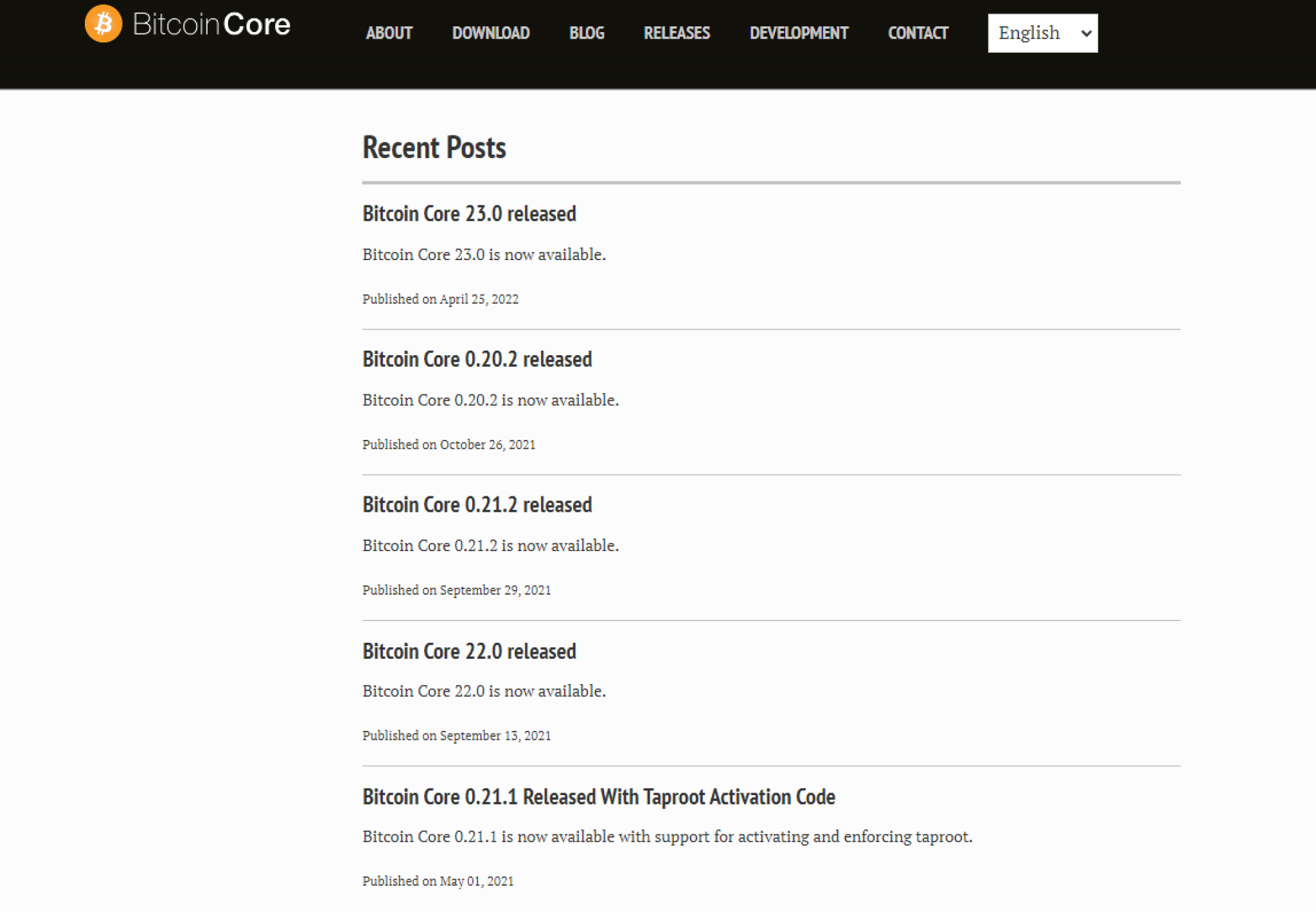Click the orange Bitcoin logo icon
Viewport: 1316px width, 912px height.
[x=103, y=24]
